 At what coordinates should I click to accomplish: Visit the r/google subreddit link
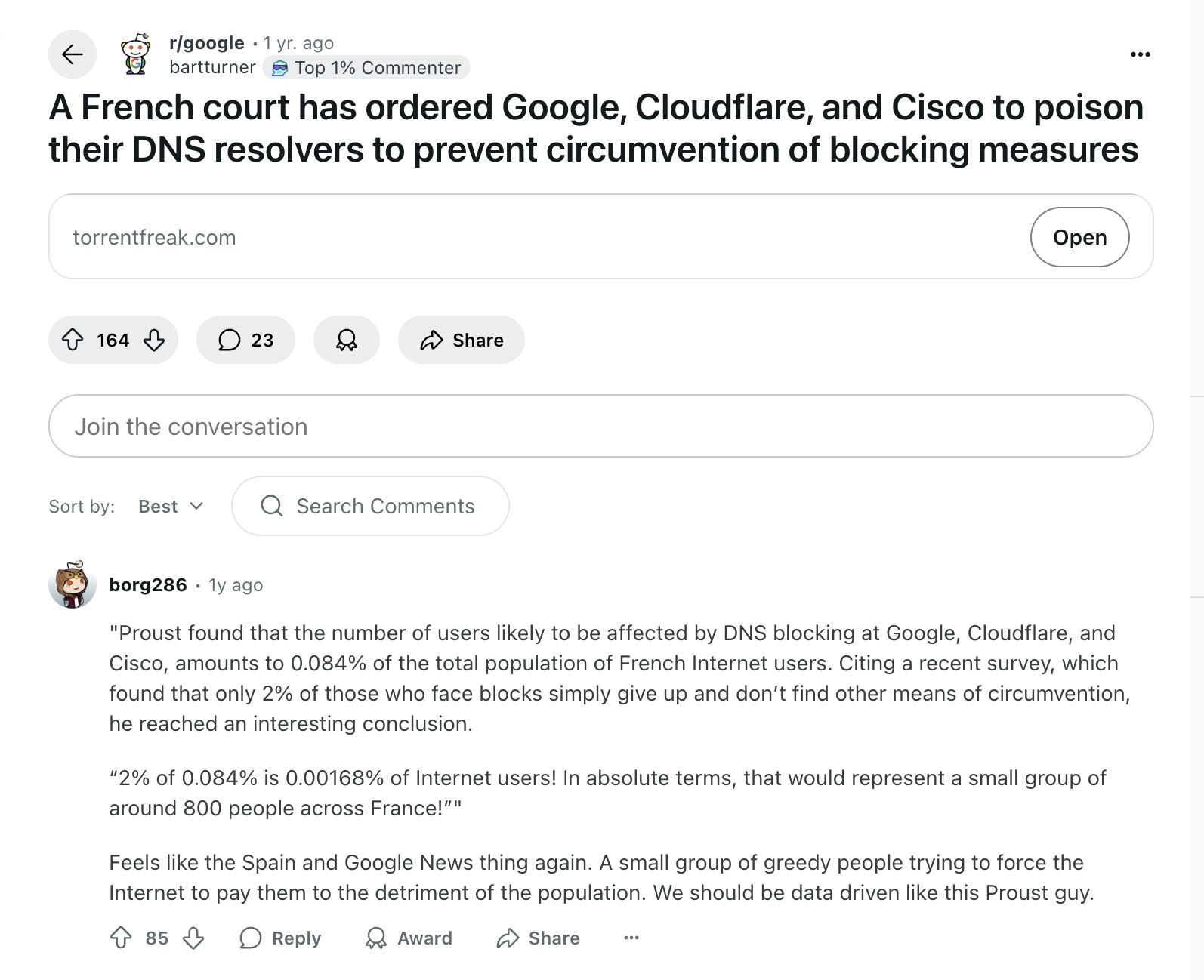pos(207,43)
